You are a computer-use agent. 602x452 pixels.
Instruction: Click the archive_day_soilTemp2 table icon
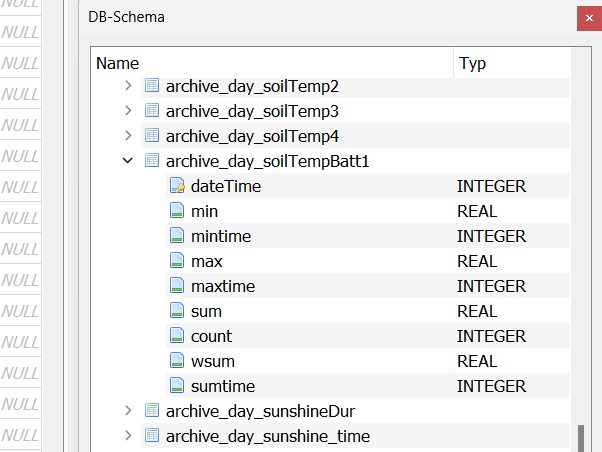(152, 86)
